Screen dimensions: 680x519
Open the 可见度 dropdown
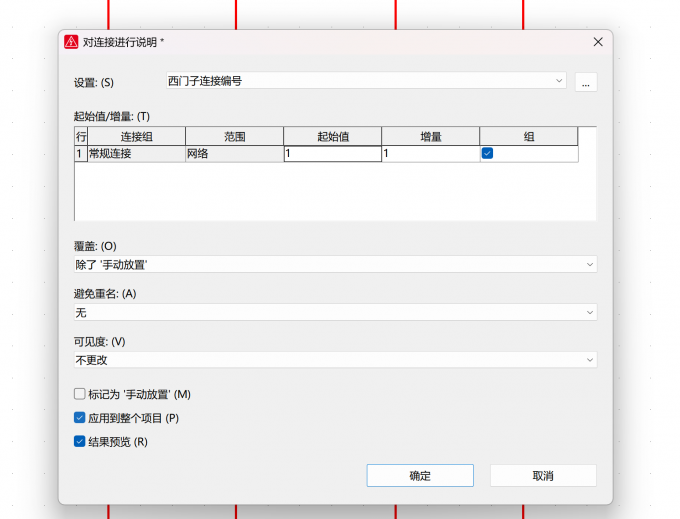335,360
